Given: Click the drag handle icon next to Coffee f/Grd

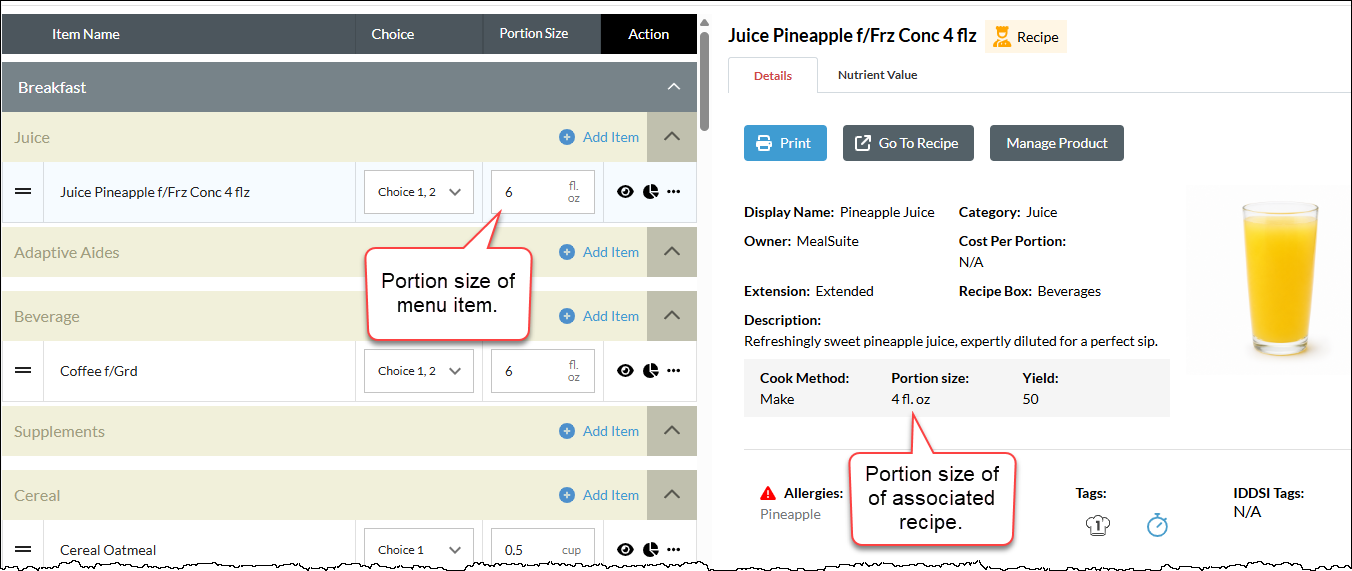Looking at the screenshot, I should click(23, 371).
